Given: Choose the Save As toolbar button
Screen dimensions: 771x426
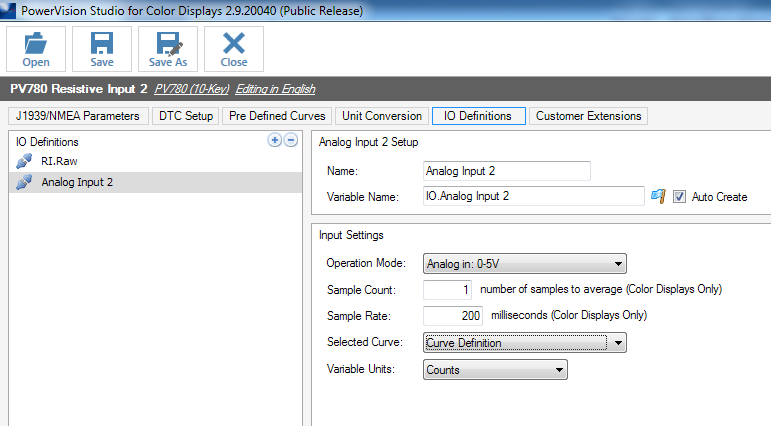Looking at the screenshot, I should (x=168, y=49).
